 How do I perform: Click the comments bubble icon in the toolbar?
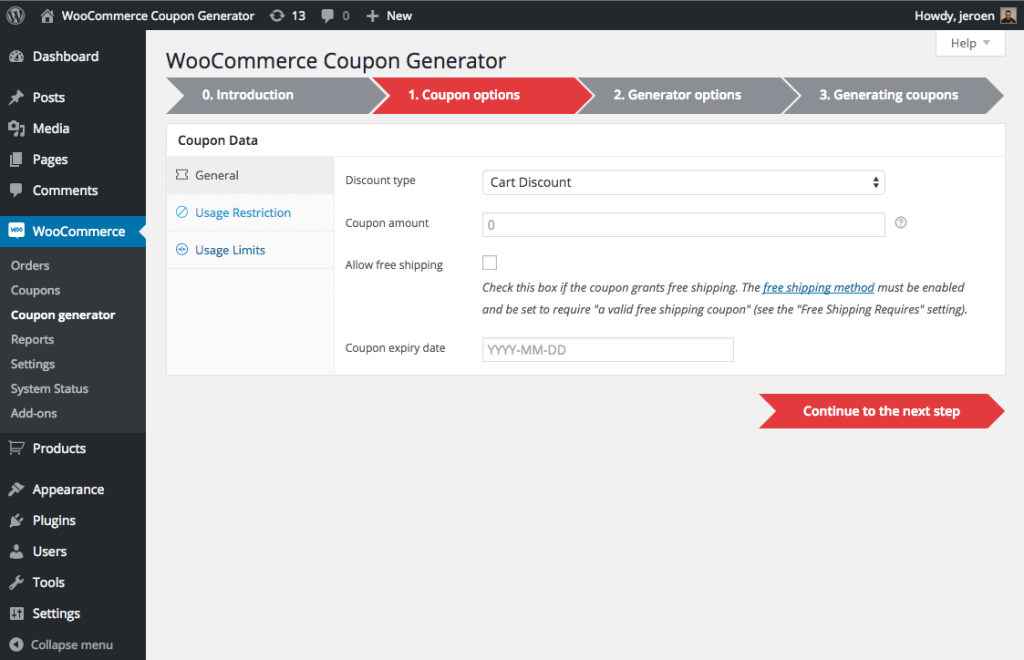coord(329,15)
